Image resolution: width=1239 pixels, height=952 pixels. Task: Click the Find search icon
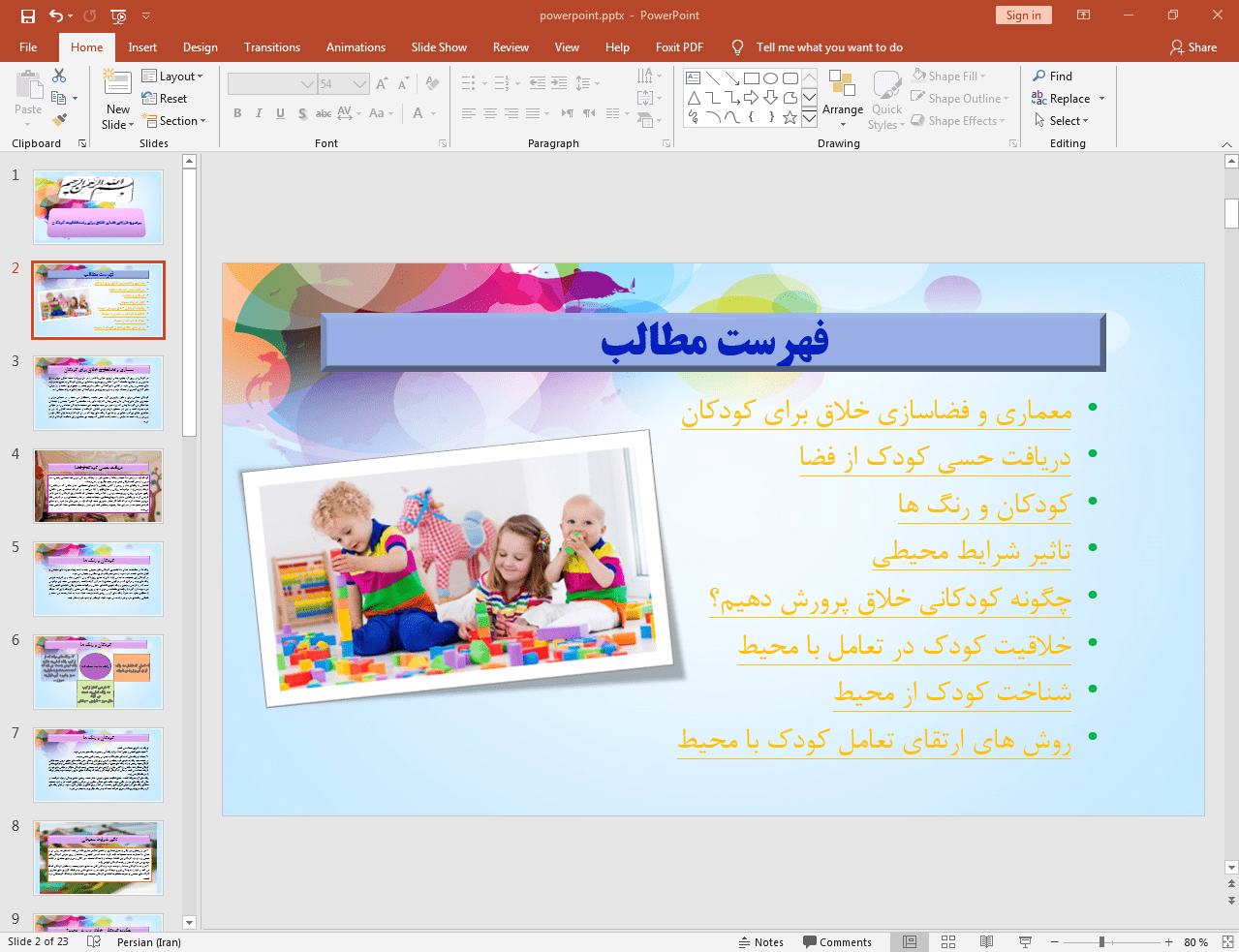[1052, 77]
